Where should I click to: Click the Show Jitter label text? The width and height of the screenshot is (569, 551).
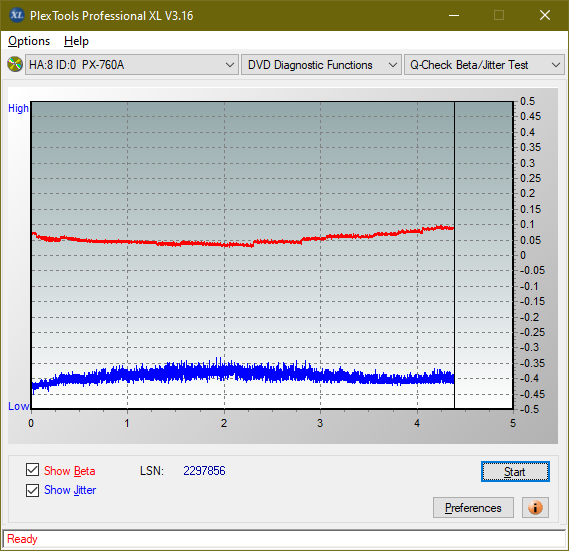point(70,490)
